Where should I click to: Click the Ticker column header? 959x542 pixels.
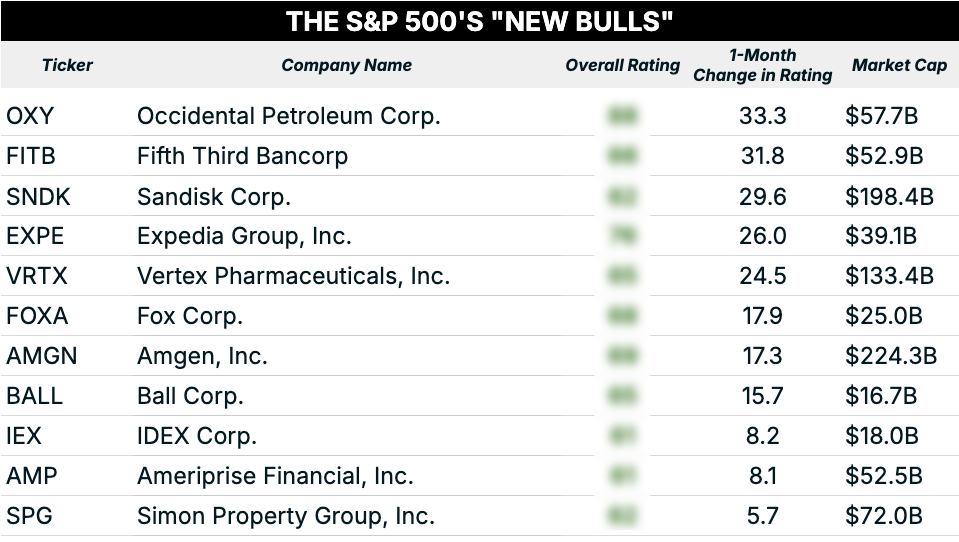pos(67,65)
